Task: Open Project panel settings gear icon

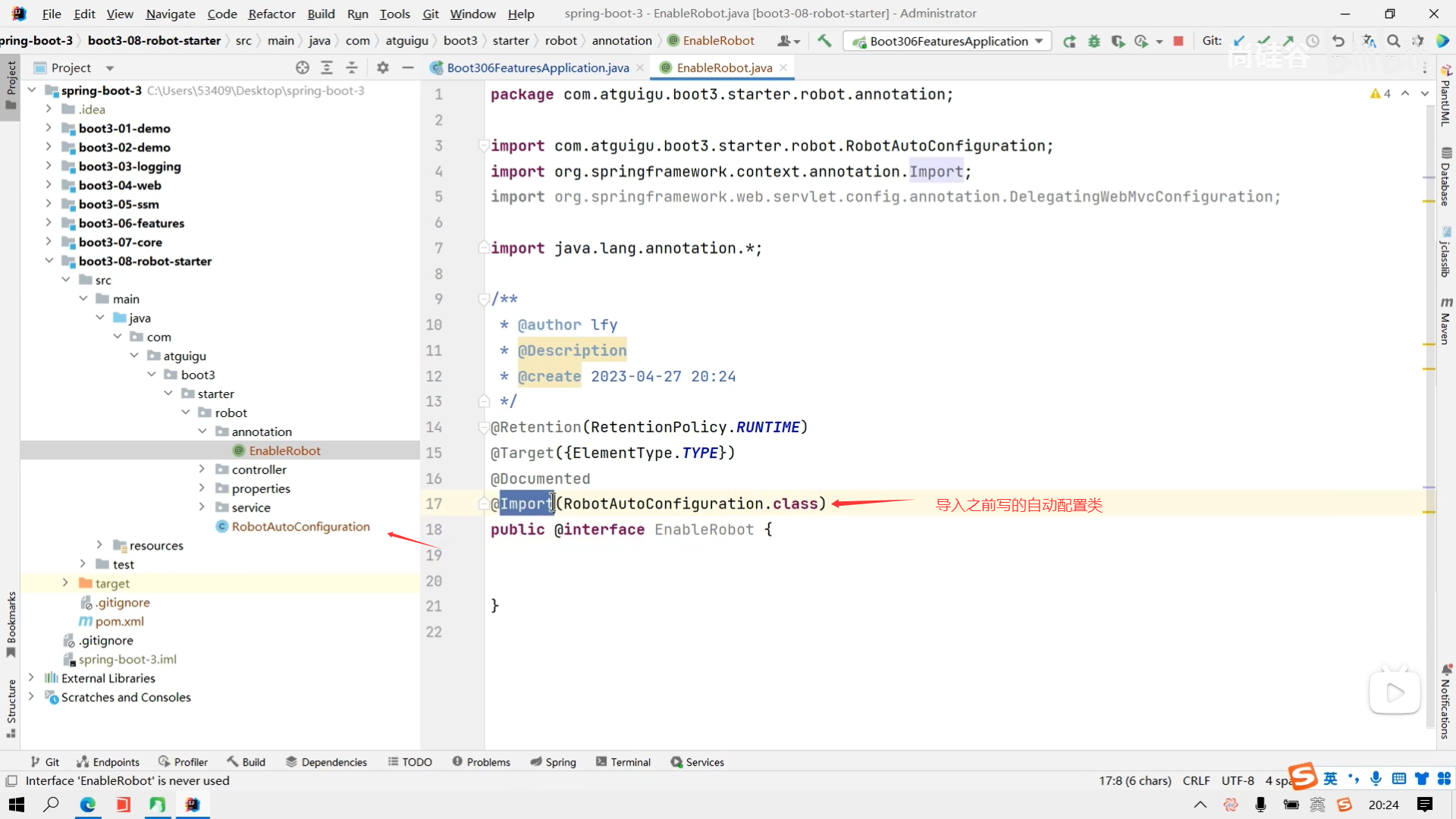Action: point(383,67)
